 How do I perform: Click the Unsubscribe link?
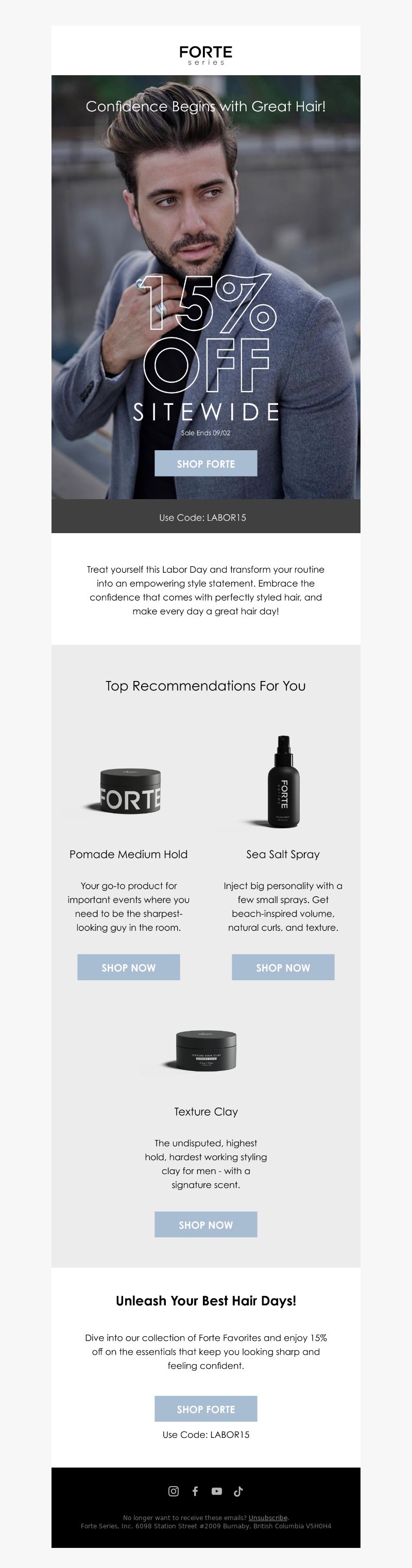pyautogui.click(x=268, y=1518)
